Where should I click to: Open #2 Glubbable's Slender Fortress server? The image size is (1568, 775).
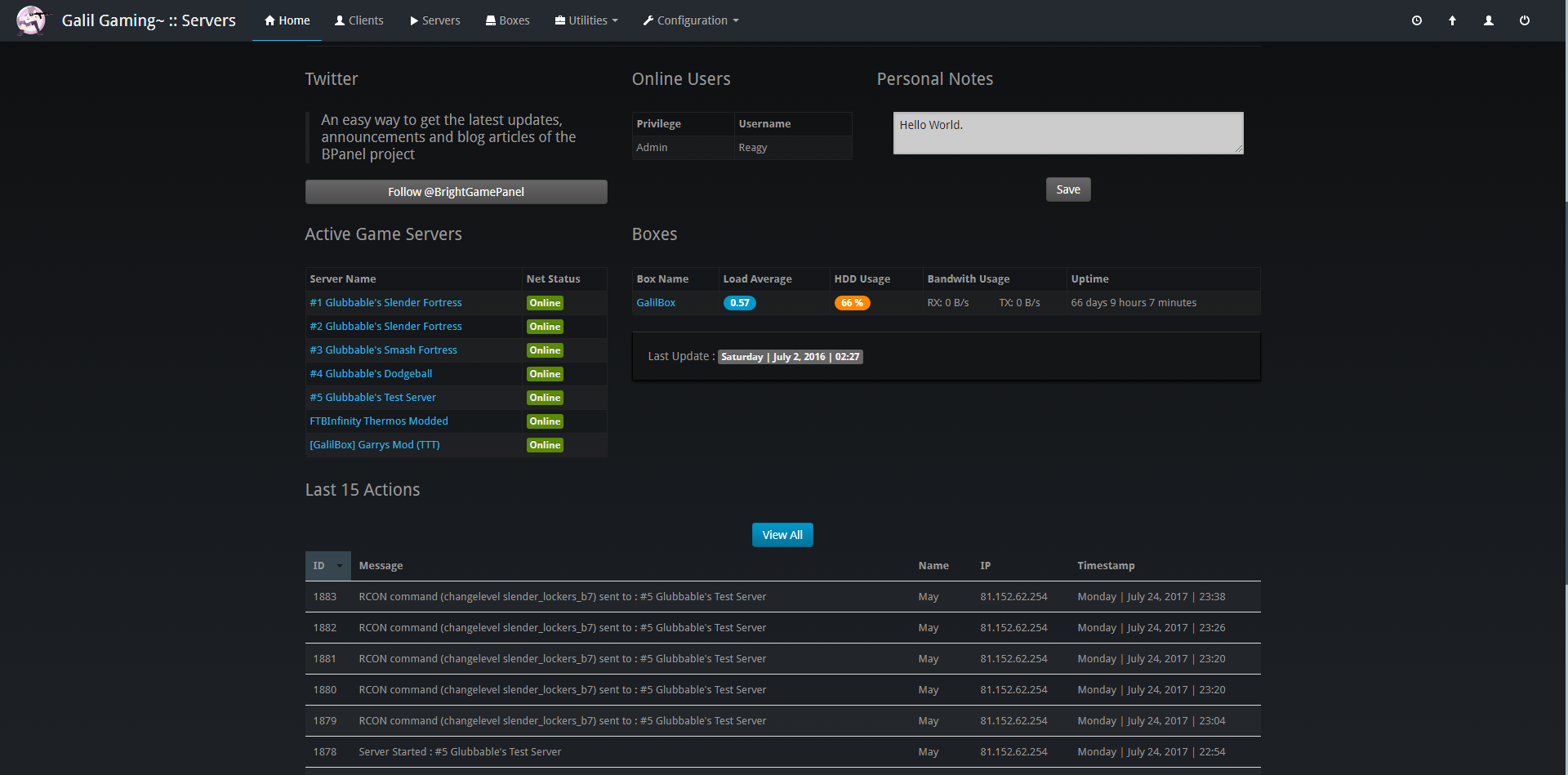pyautogui.click(x=385, y=327)
